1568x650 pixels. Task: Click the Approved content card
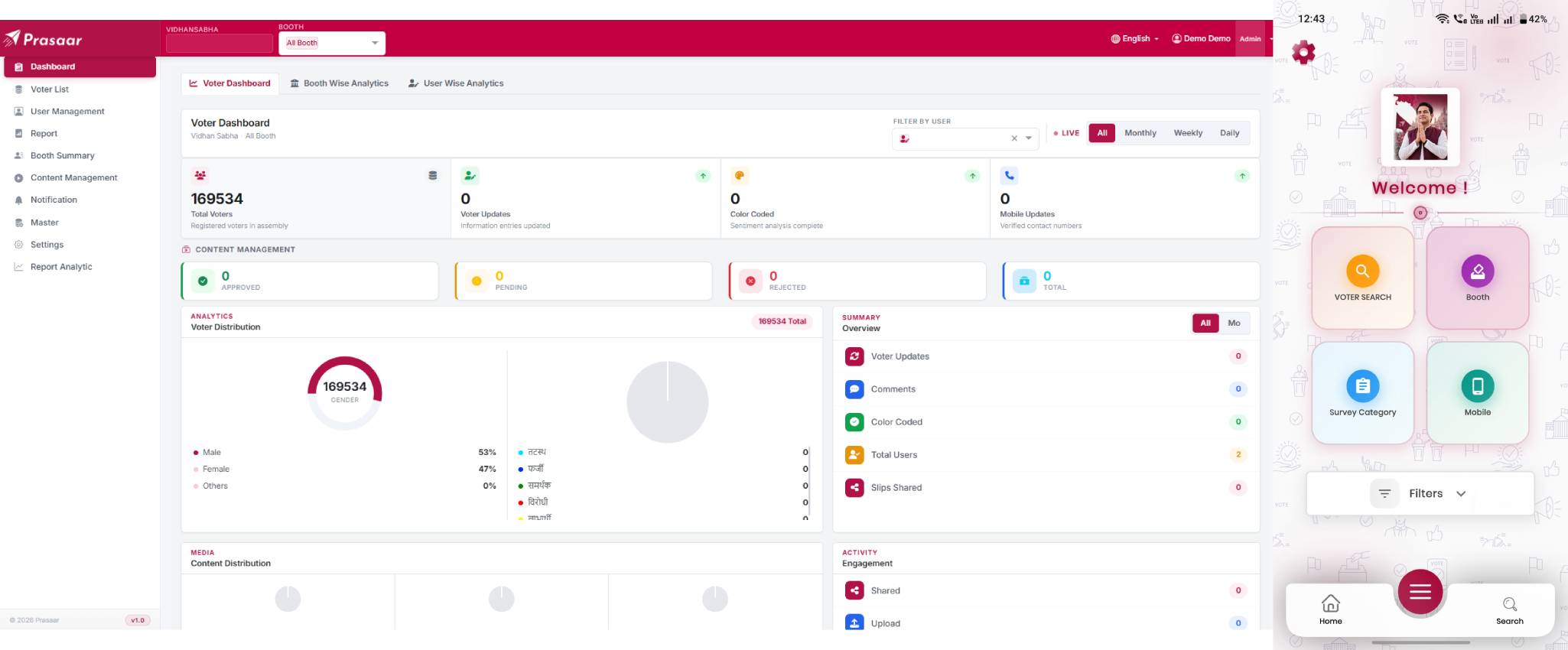(310, 281)
